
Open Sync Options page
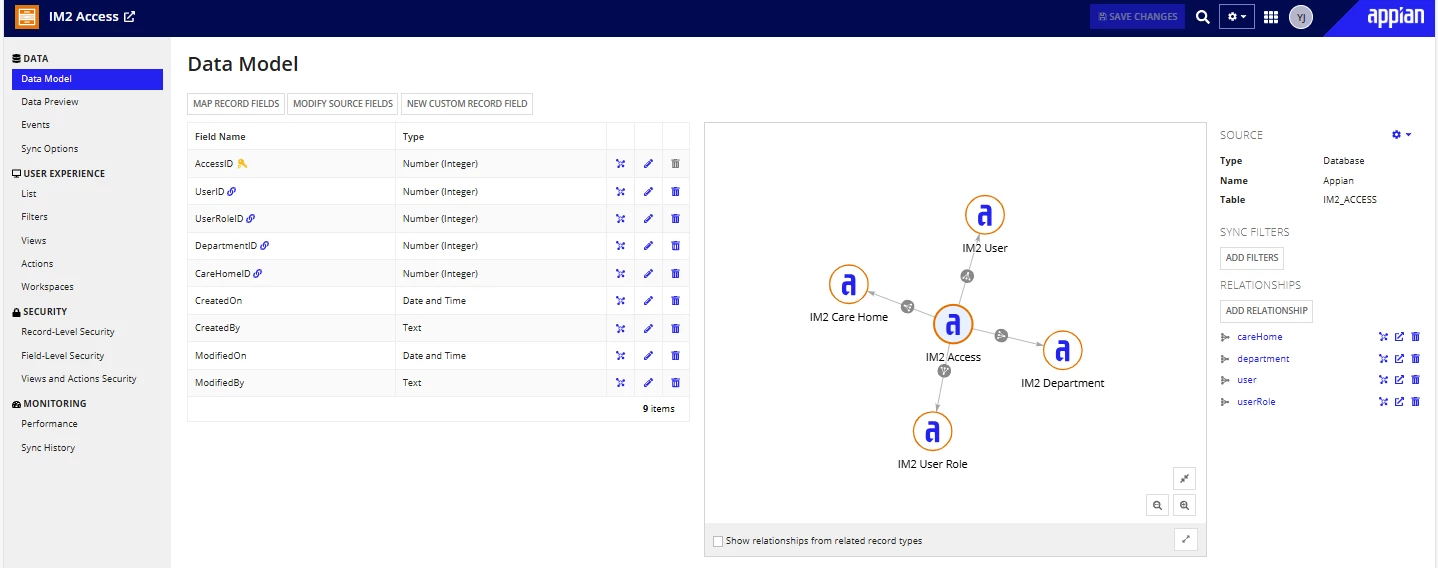point(50,149)
